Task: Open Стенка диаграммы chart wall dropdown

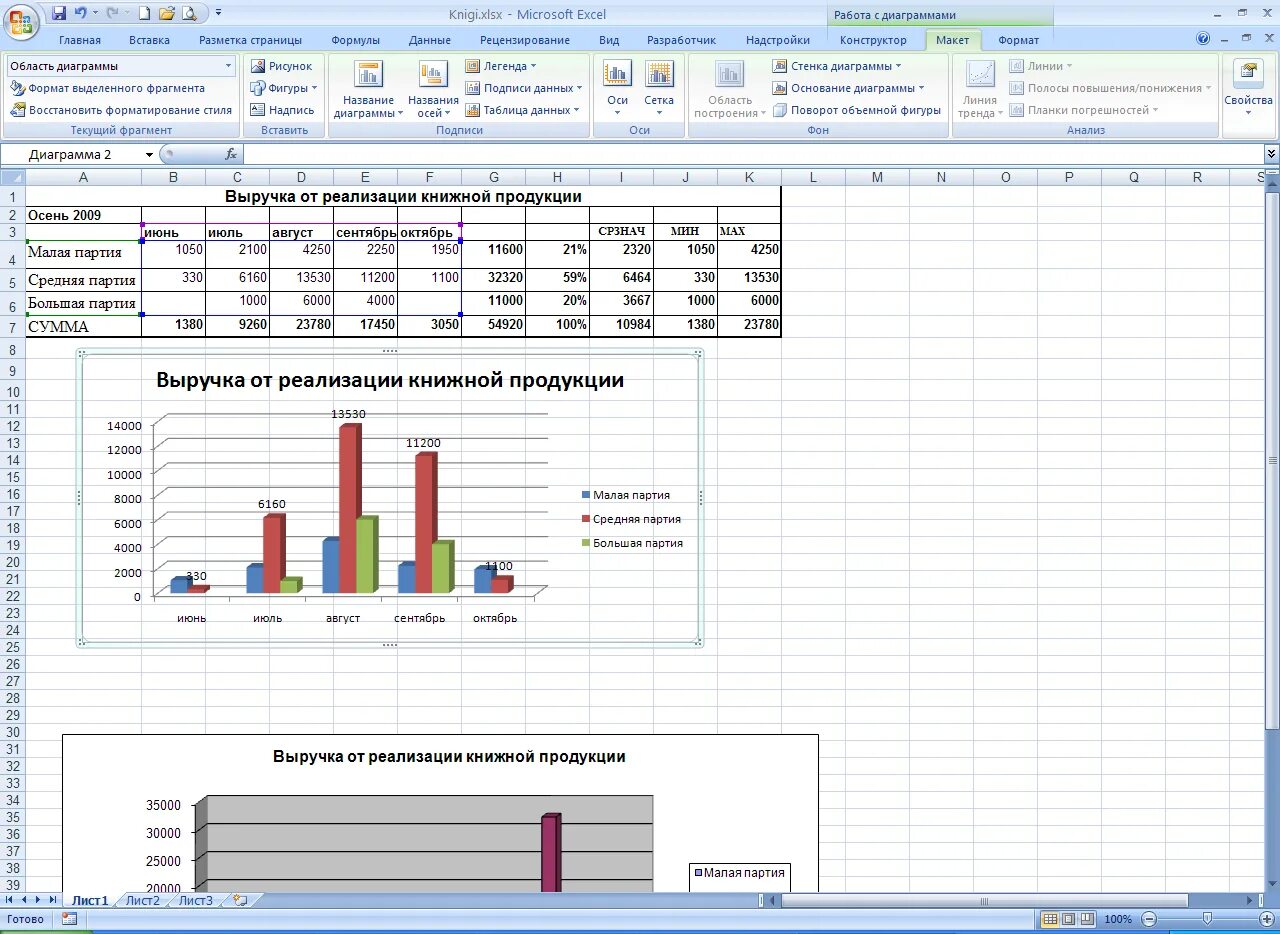Action: (837, 66)
